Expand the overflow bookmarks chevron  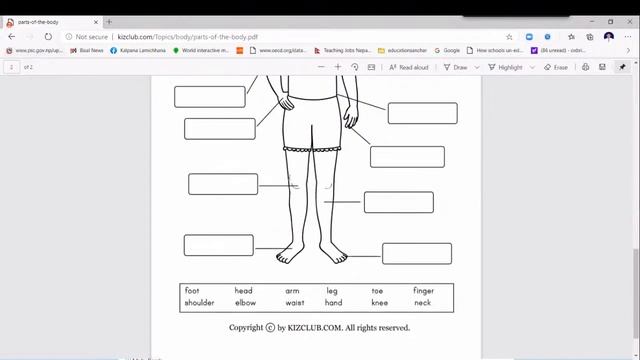pos(628,50)
